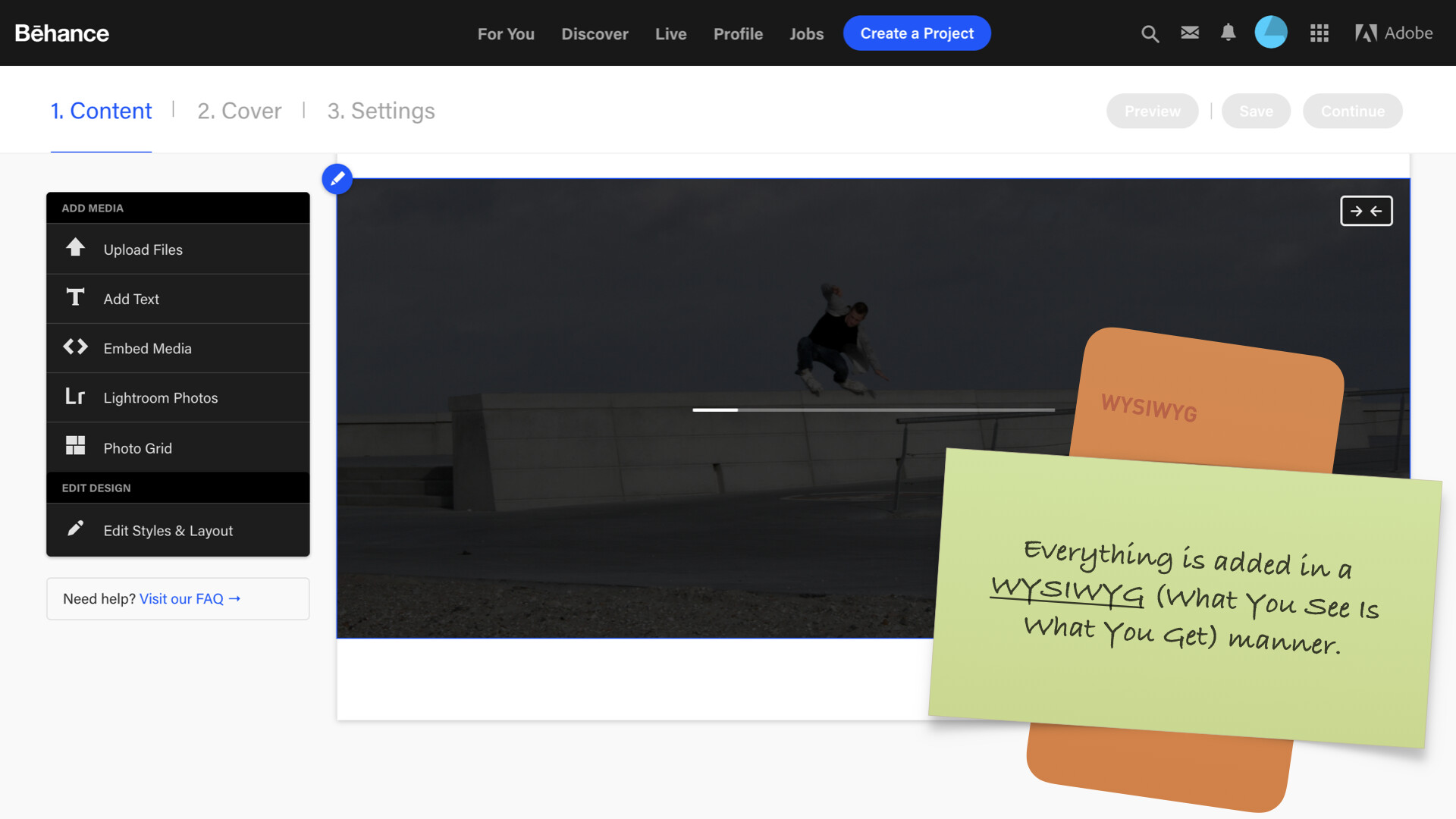
Task: Toggle the image width arrows icon
Action: click(x=1366, y=211)
